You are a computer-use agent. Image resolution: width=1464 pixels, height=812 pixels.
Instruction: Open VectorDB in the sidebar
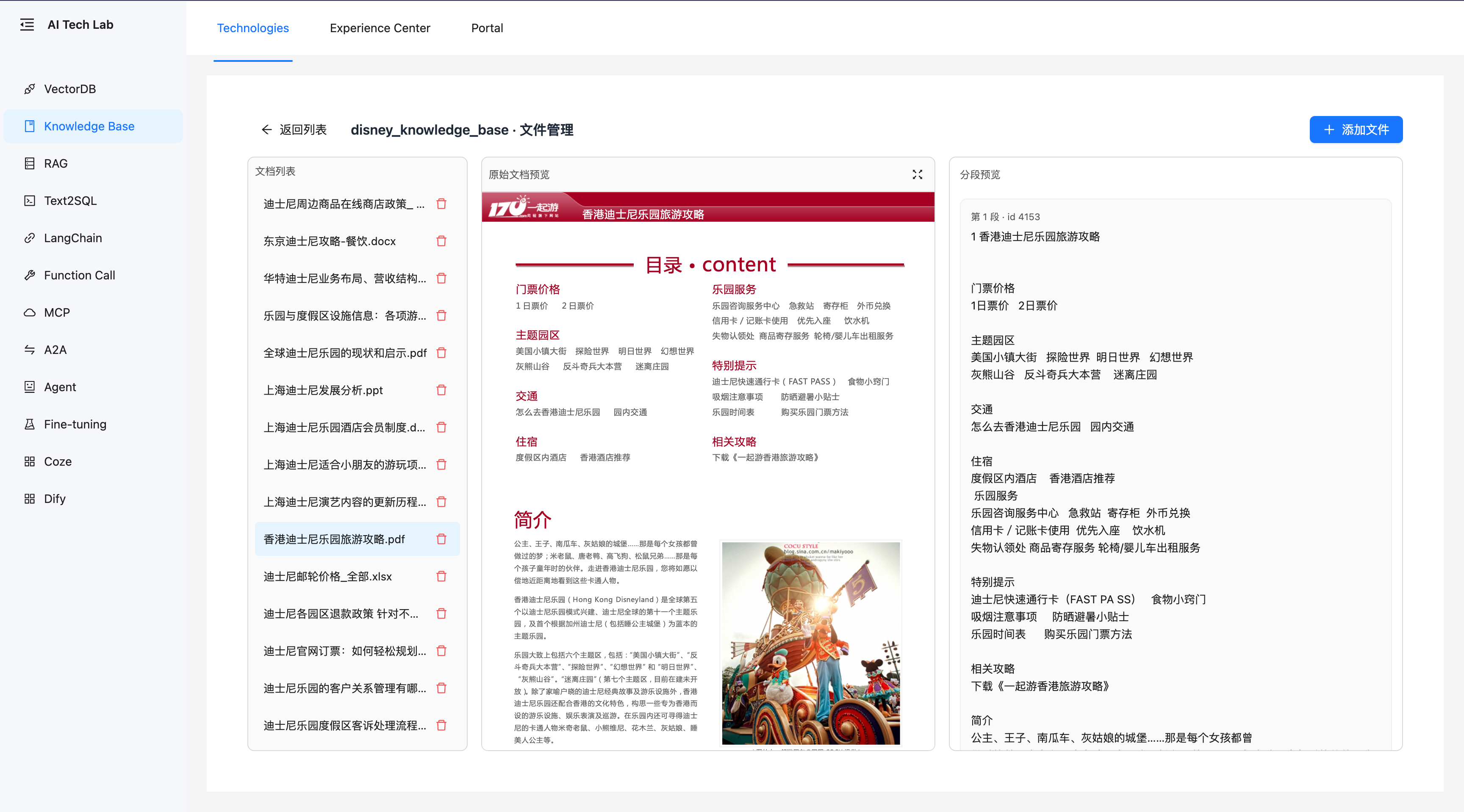click(93, 89)
